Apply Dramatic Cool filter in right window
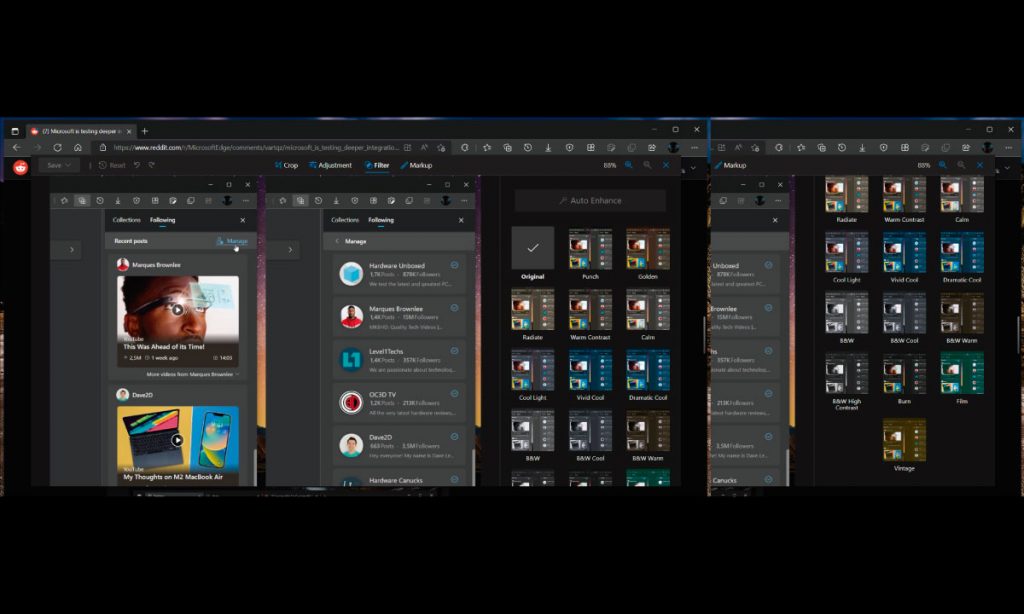 tap(962, 253)
